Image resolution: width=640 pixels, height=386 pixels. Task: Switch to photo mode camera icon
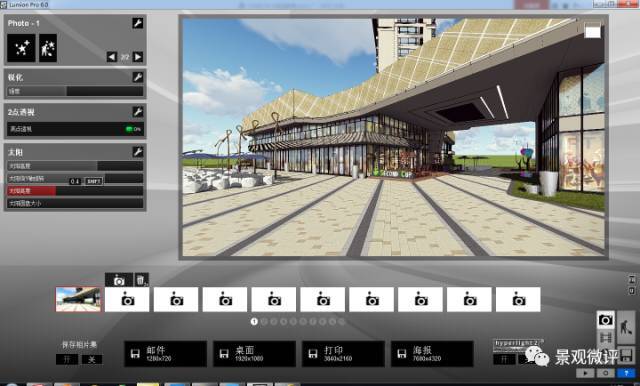click(606, 320)
